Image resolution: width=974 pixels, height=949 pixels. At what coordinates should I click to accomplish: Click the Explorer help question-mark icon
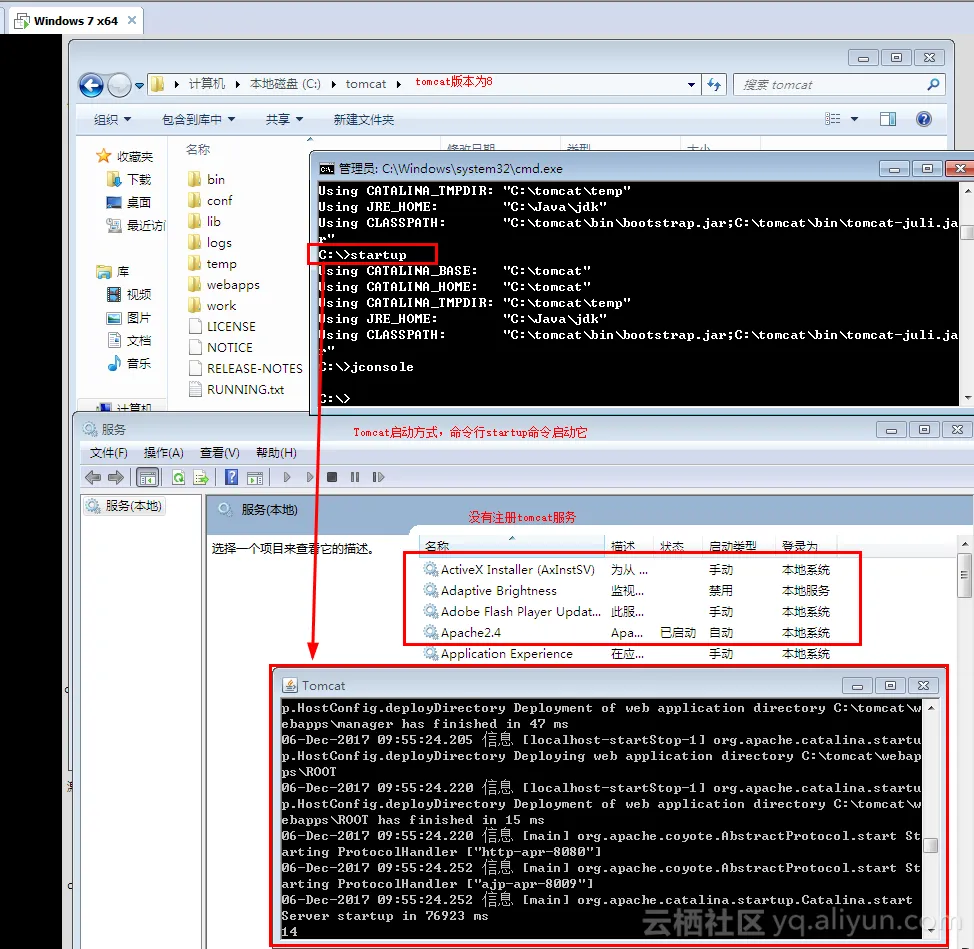pyautogui.click(x=923, y=119)
